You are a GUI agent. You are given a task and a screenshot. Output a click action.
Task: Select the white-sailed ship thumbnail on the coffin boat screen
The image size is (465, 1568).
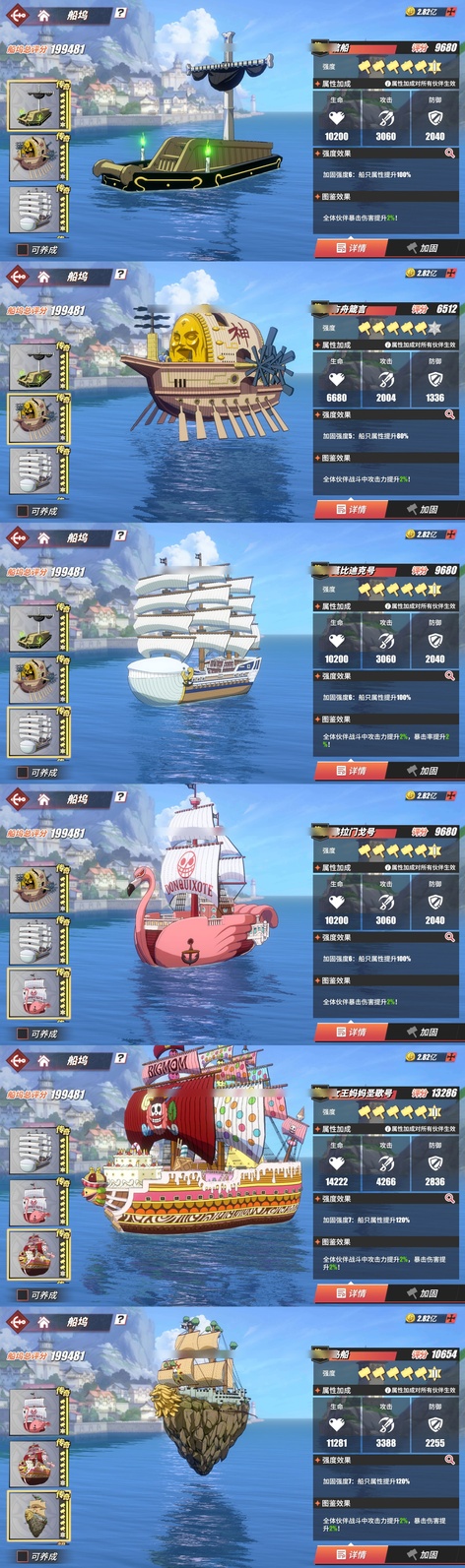34,209
